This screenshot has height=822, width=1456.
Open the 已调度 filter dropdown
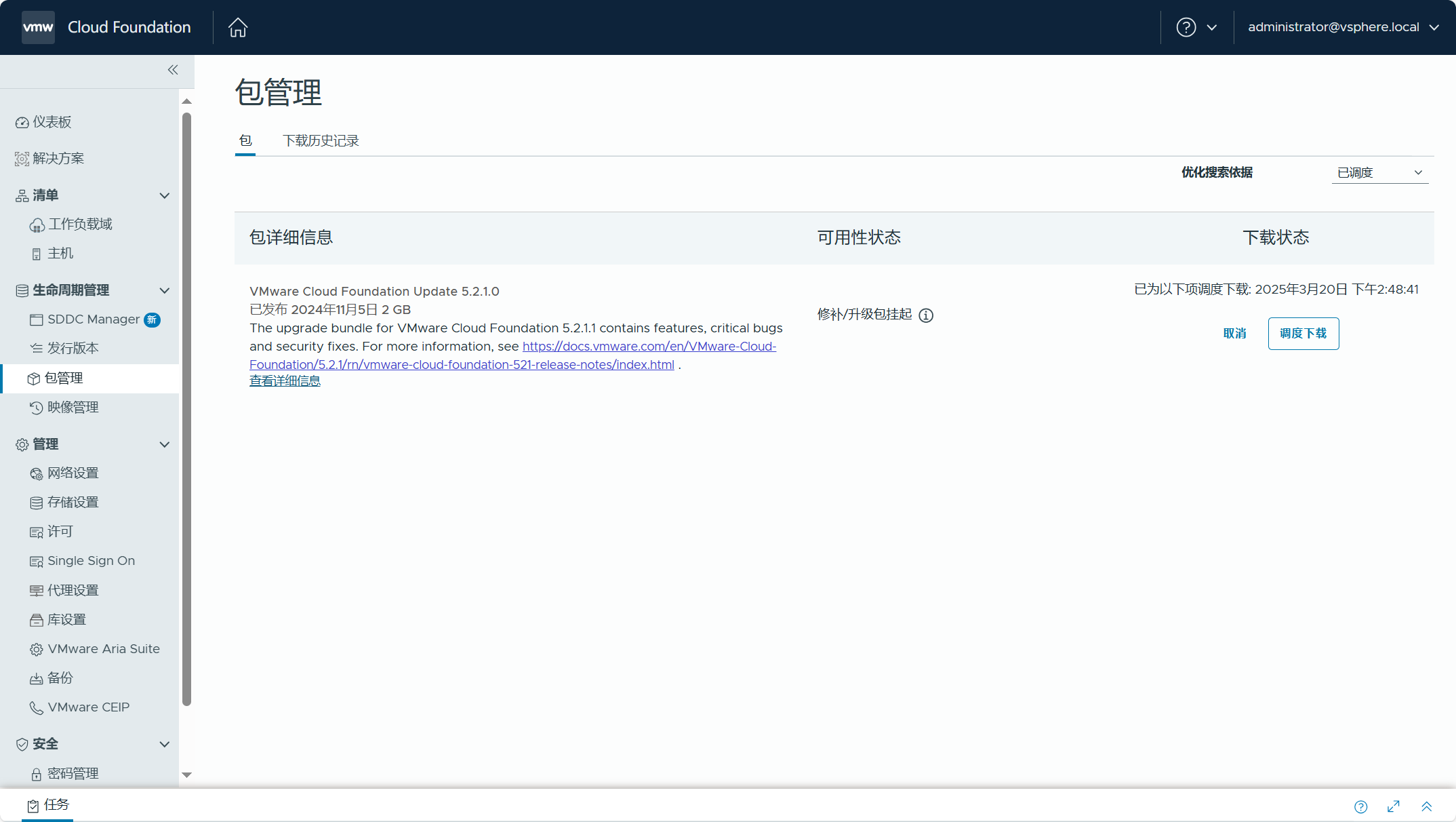pyautogui.click(x=1379, y=173)
